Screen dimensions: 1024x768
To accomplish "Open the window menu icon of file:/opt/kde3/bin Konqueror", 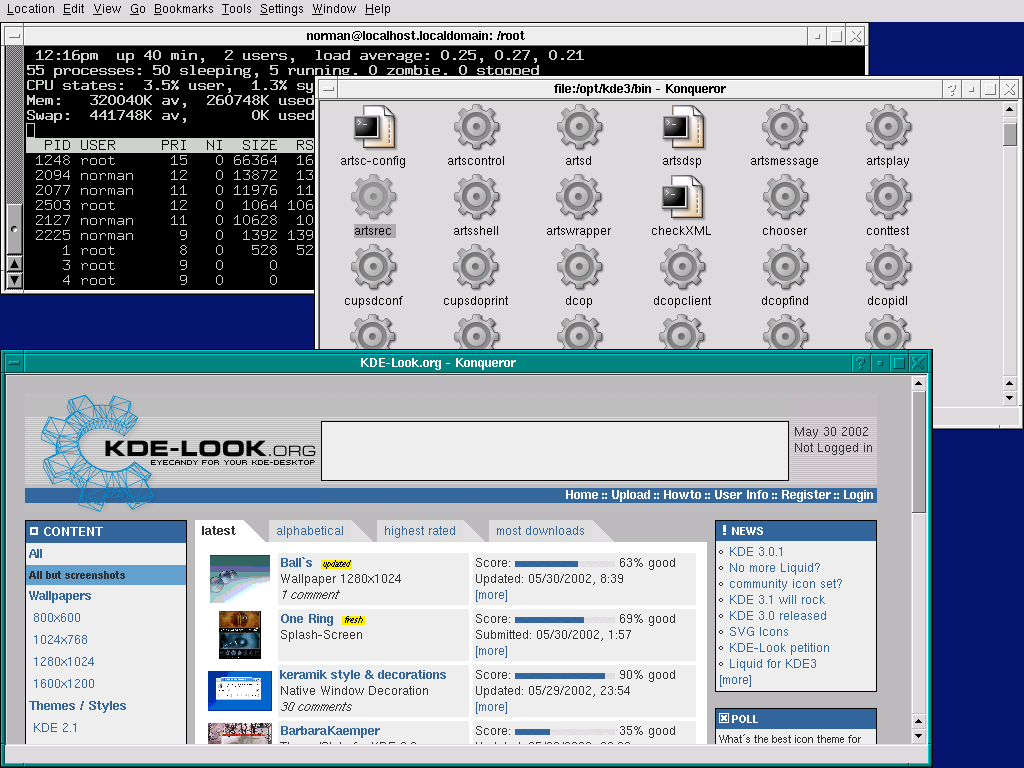I will (328, 89).
